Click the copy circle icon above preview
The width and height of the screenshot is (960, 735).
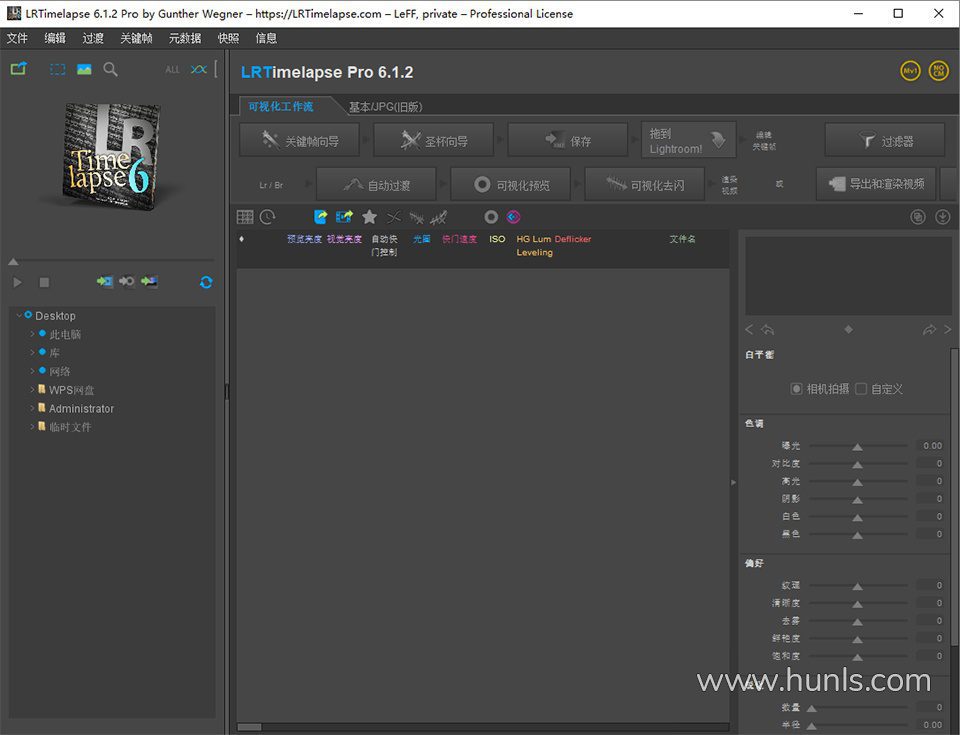click(918, 217)
